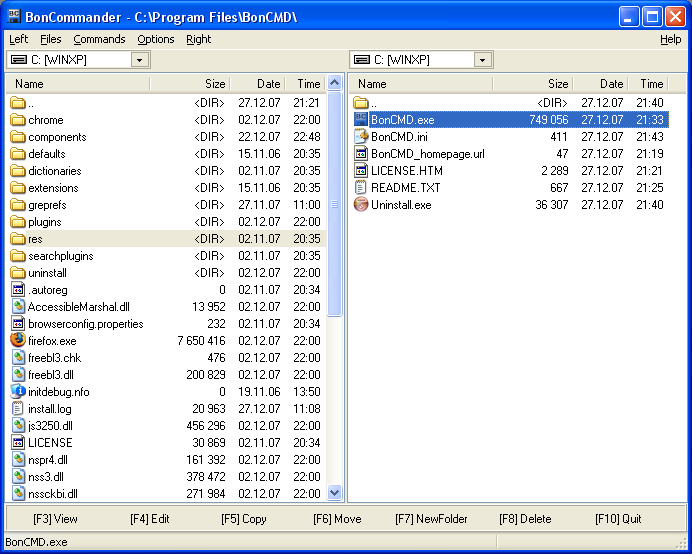
Task: Open the Files menu
Action: (51, 39)
